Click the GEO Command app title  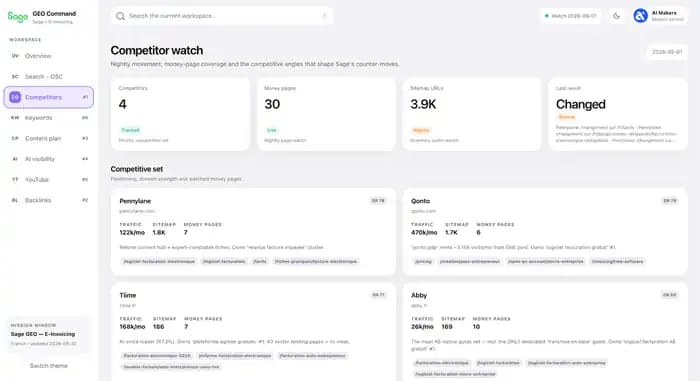pyautogui.click(x=54, y=14)
